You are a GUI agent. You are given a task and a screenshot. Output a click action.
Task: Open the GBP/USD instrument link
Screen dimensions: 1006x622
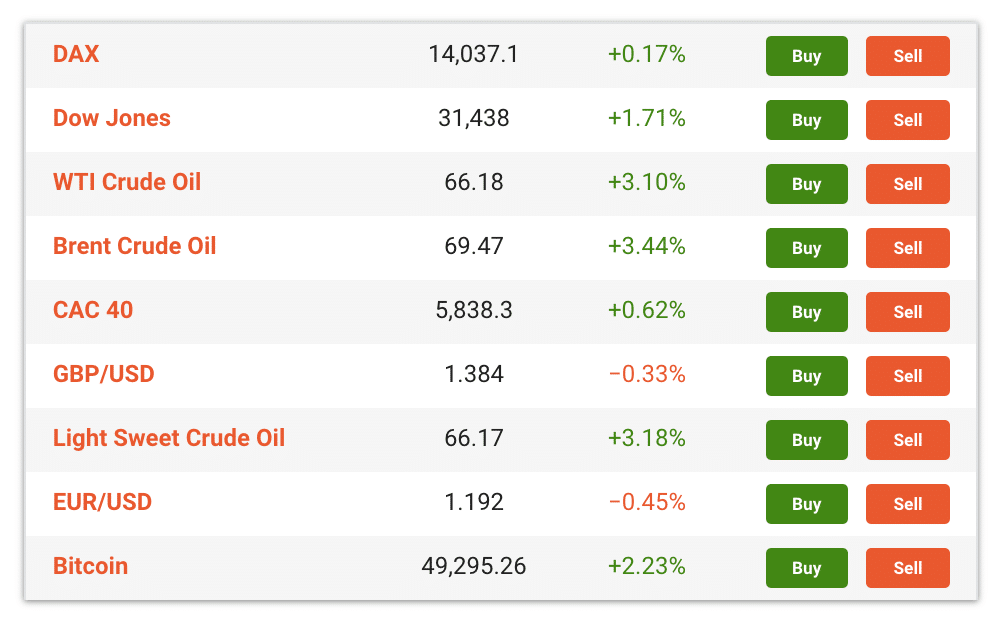point(104,374)
